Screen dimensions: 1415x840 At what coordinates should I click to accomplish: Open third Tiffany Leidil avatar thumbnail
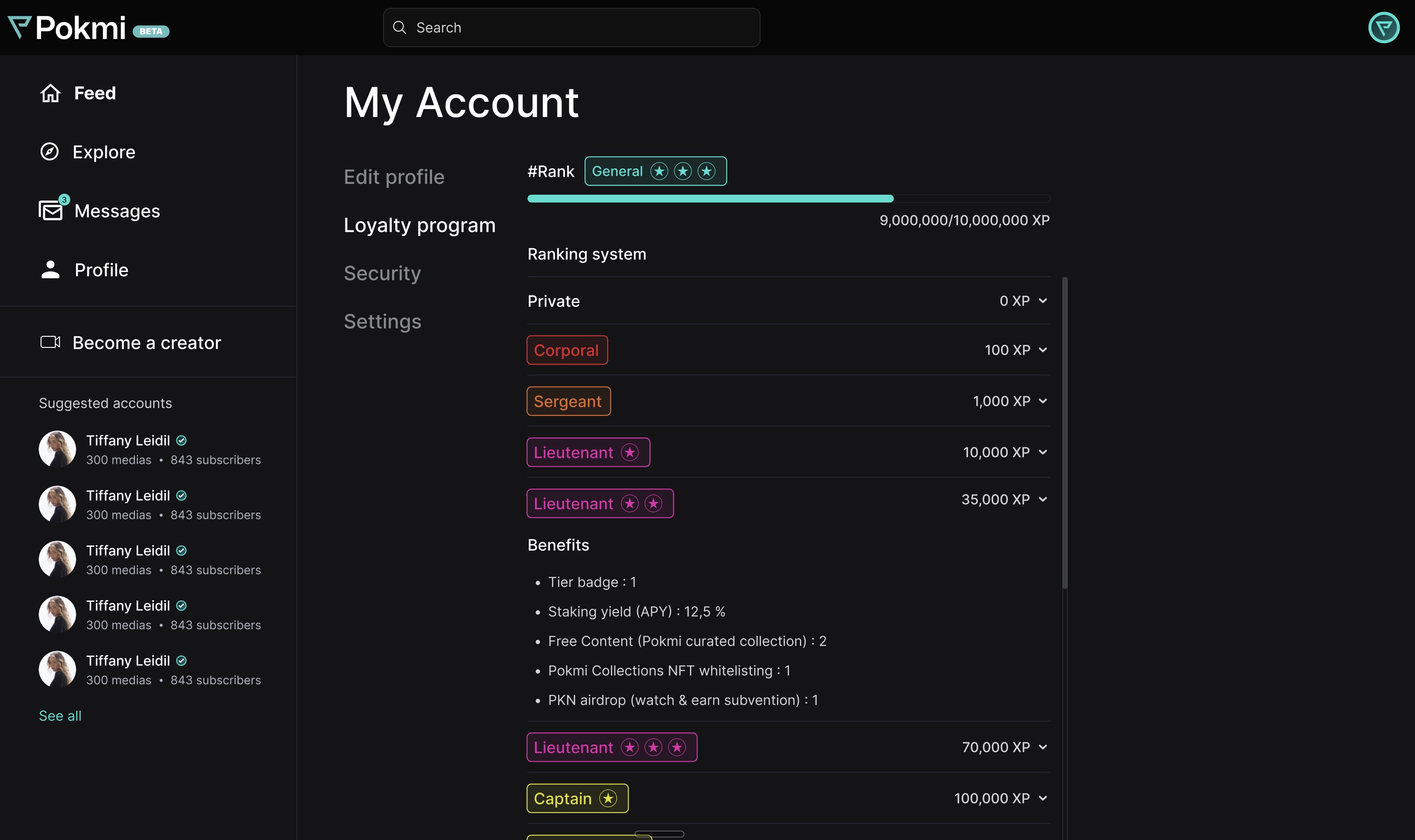click(x=57, y=559)
